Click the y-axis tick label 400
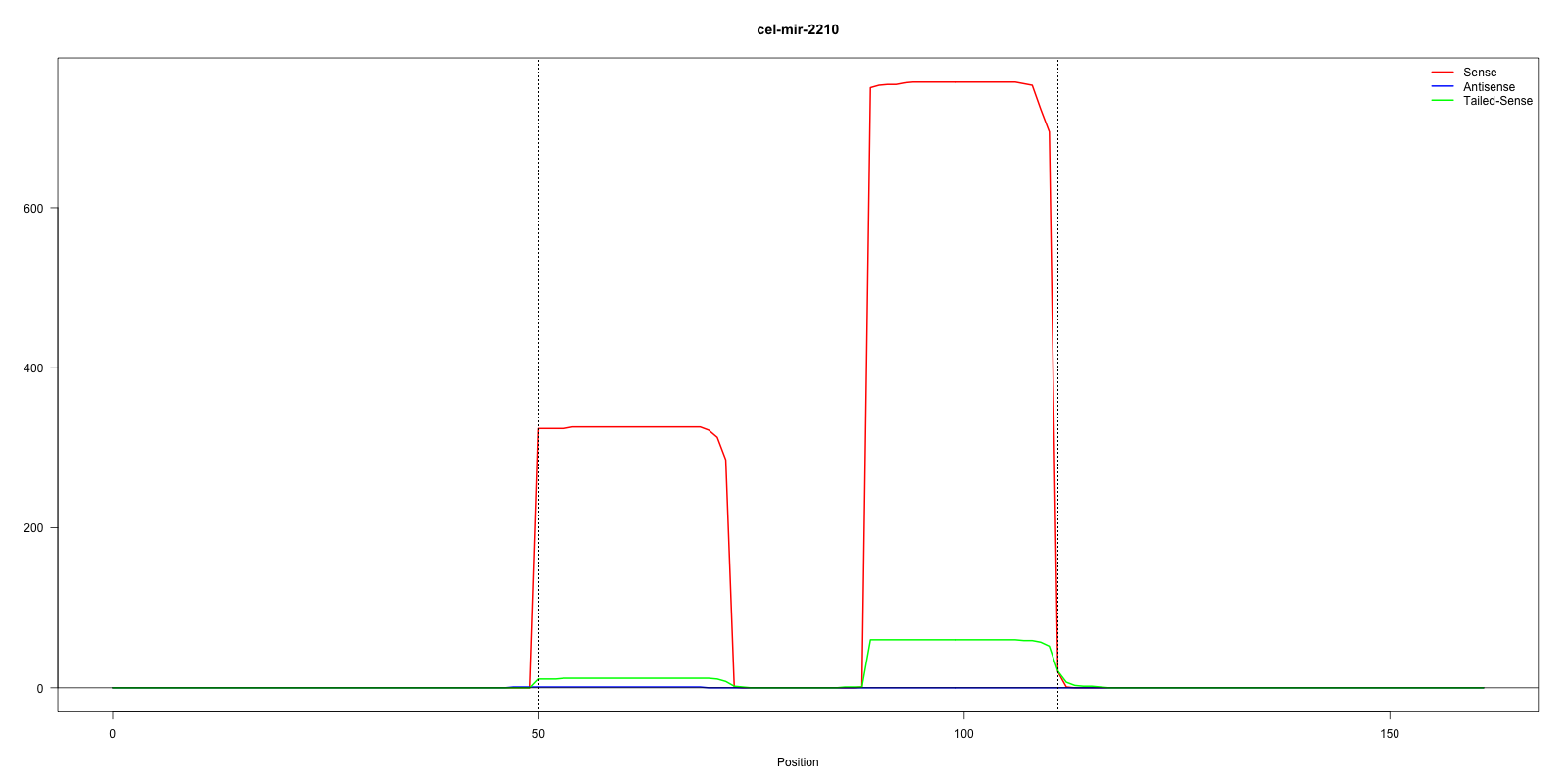 tap(33, 368)
